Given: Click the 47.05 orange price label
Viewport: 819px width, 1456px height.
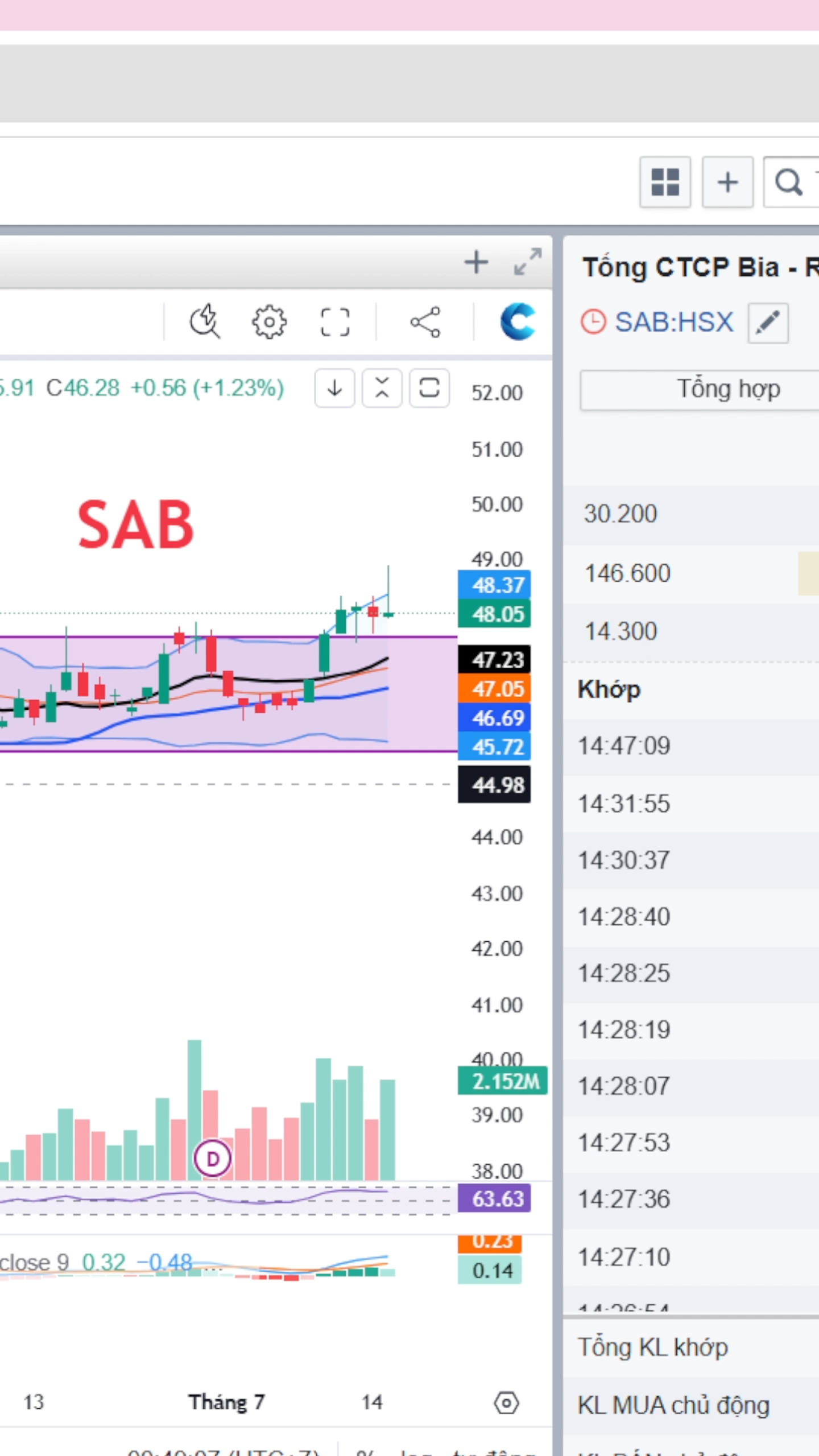Looking at the screenshot, I should tap(494, 689).
